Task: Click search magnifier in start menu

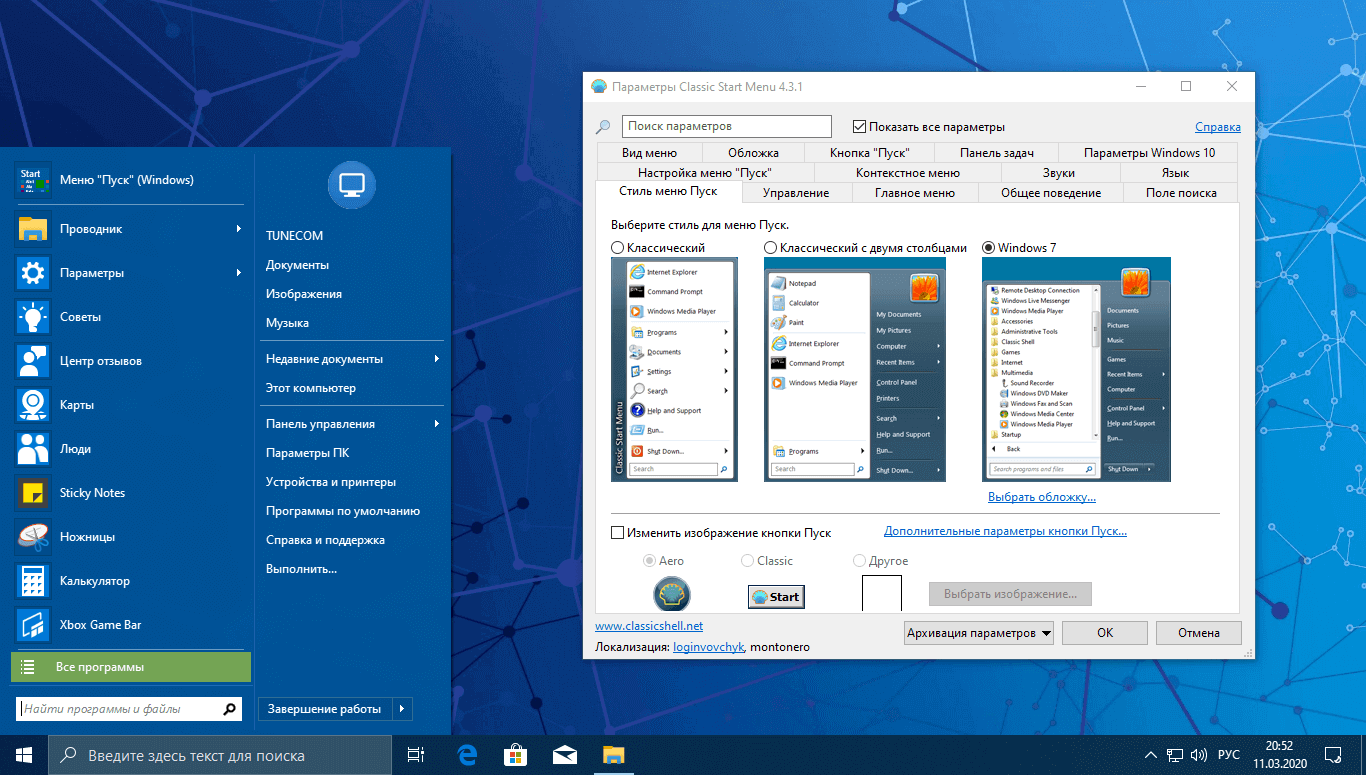Action: 230,709
